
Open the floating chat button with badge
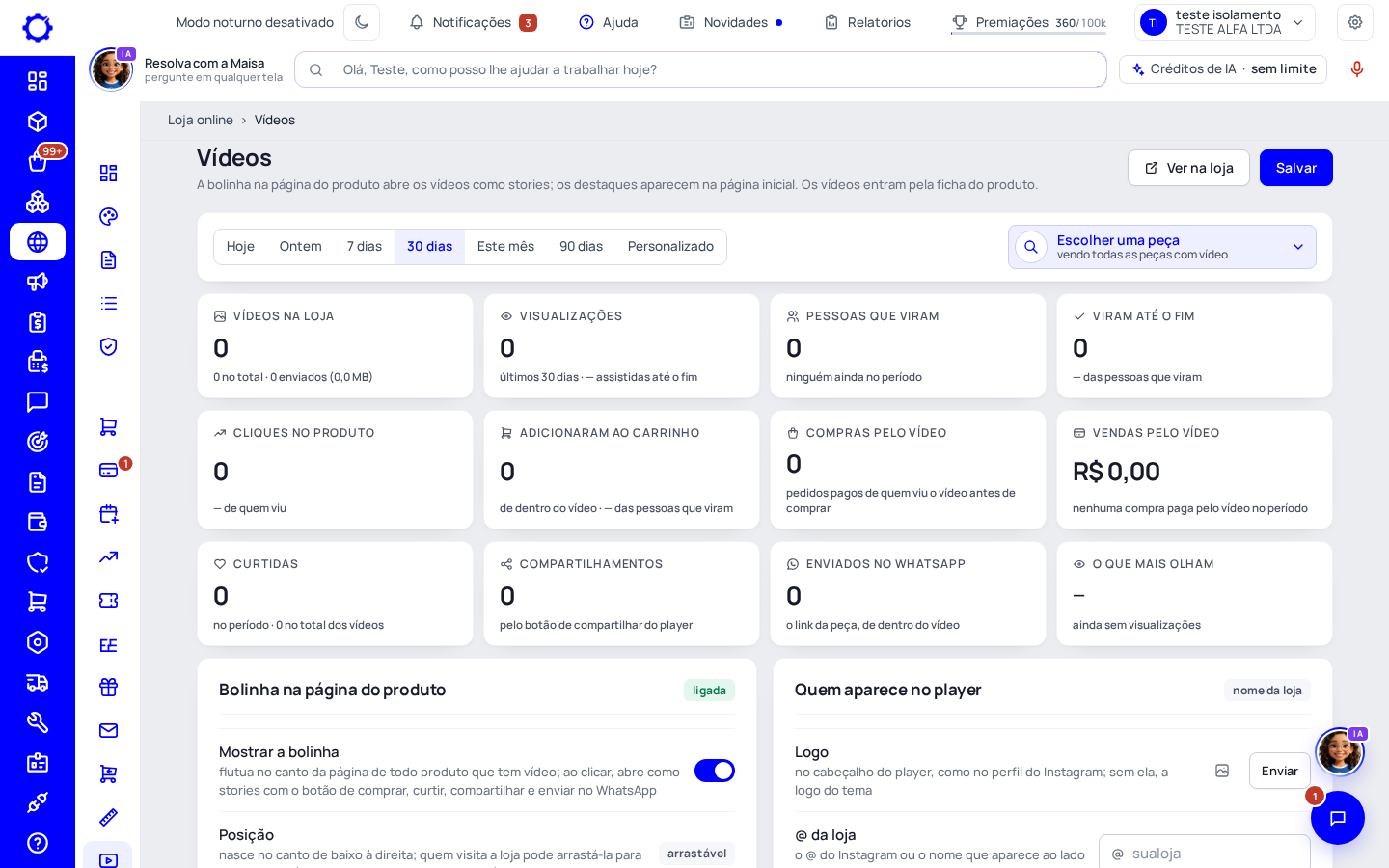coord(1338,818)
